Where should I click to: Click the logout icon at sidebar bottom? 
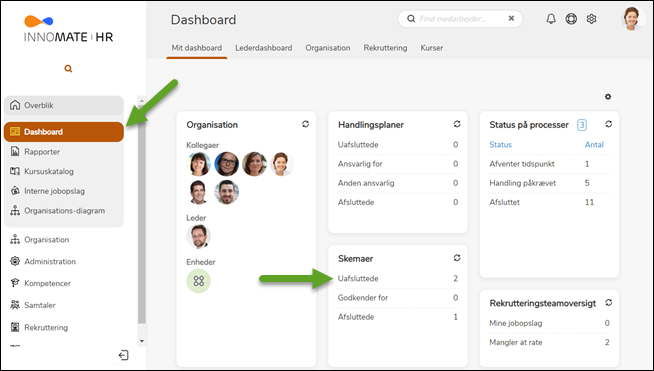click(x=123, y=355)
